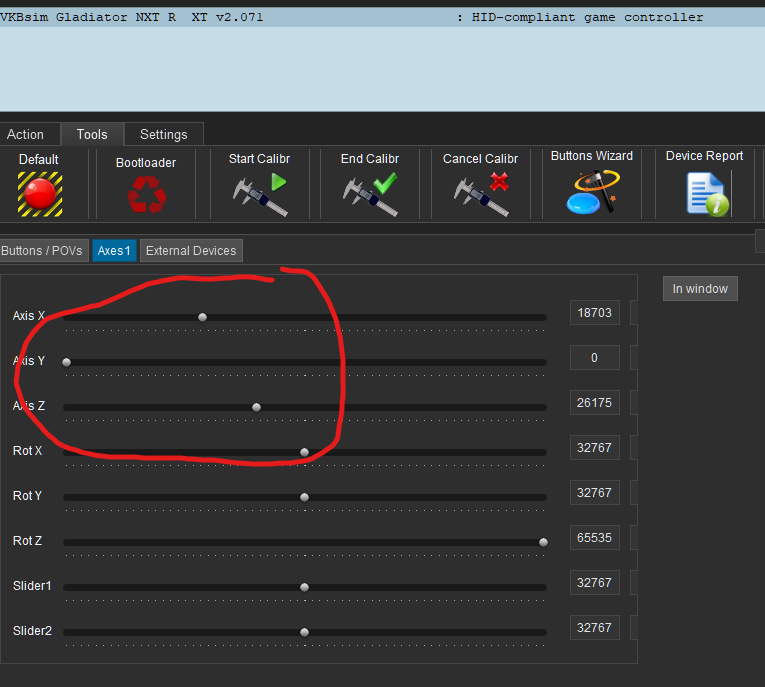Launch the Buttons Wizard
This screenshot has height=687, width=765.
(592, 191)
